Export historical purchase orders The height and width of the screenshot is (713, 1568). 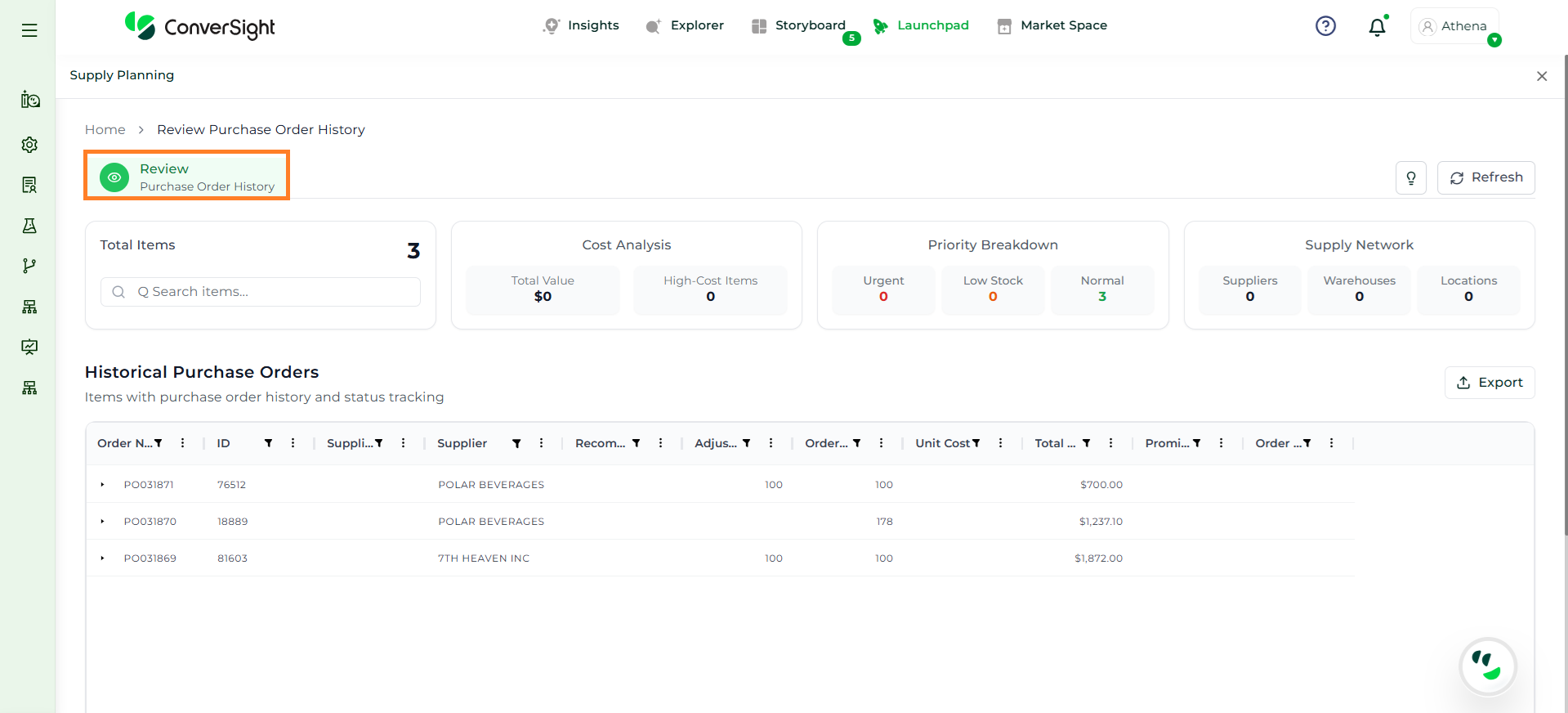click(x=1490, y=383)
